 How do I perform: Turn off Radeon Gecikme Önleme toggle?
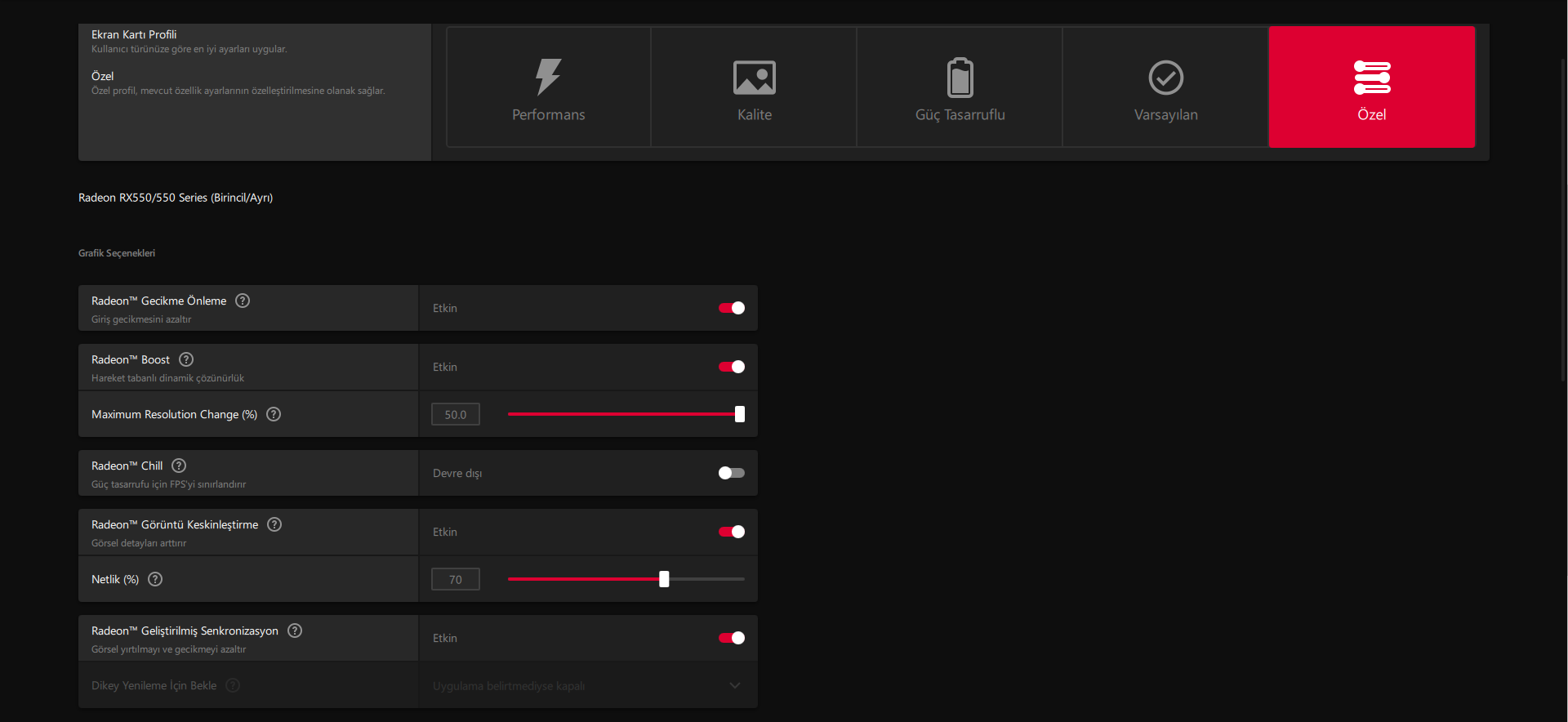[x=732, y=308]
